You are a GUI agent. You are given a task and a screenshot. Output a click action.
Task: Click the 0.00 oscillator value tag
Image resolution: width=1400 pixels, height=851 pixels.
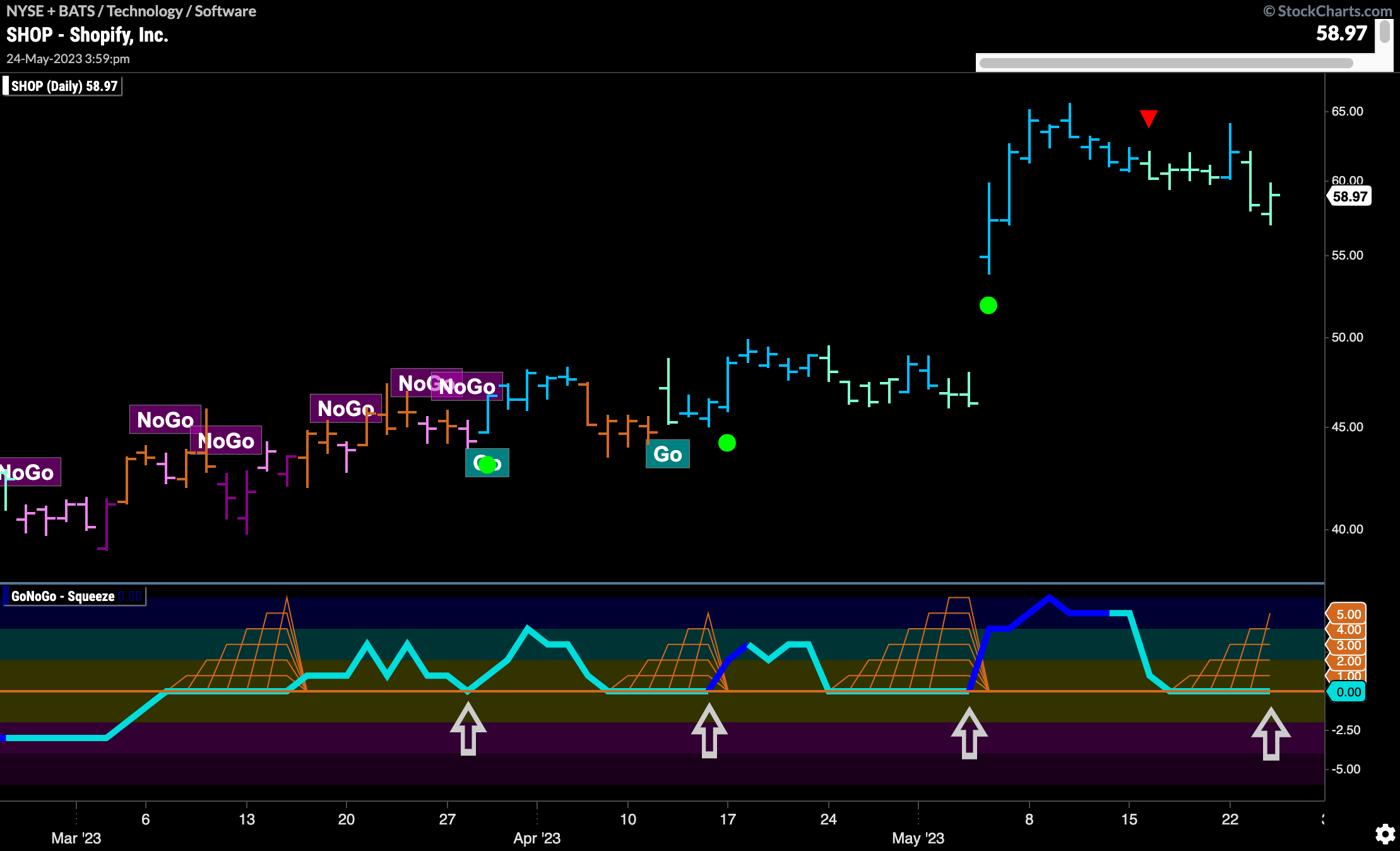[x=1347, y=692]
